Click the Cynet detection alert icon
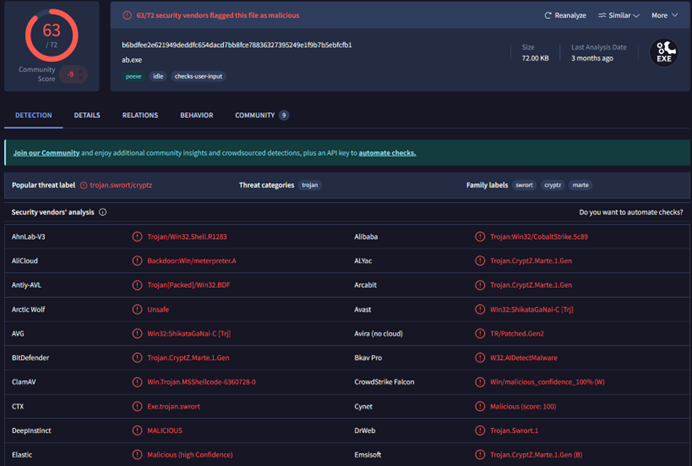The width and height of the screenshot is (692, 466). coord(480,406)
